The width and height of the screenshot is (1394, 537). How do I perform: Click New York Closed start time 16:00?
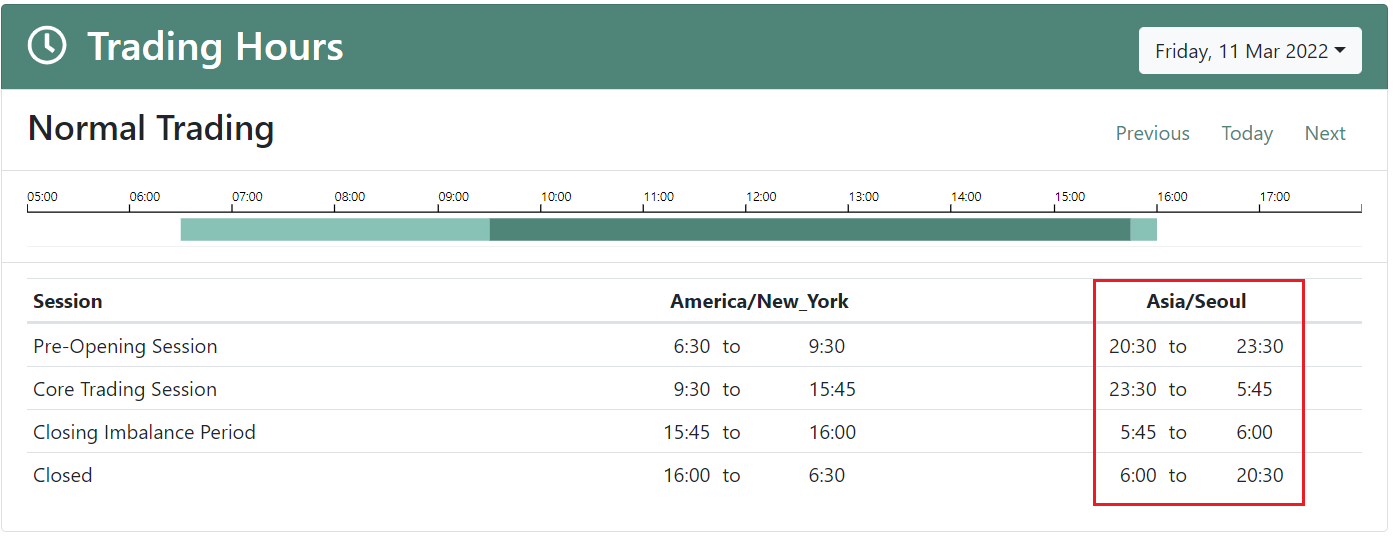pyautogui.click(x=687, y=476)
